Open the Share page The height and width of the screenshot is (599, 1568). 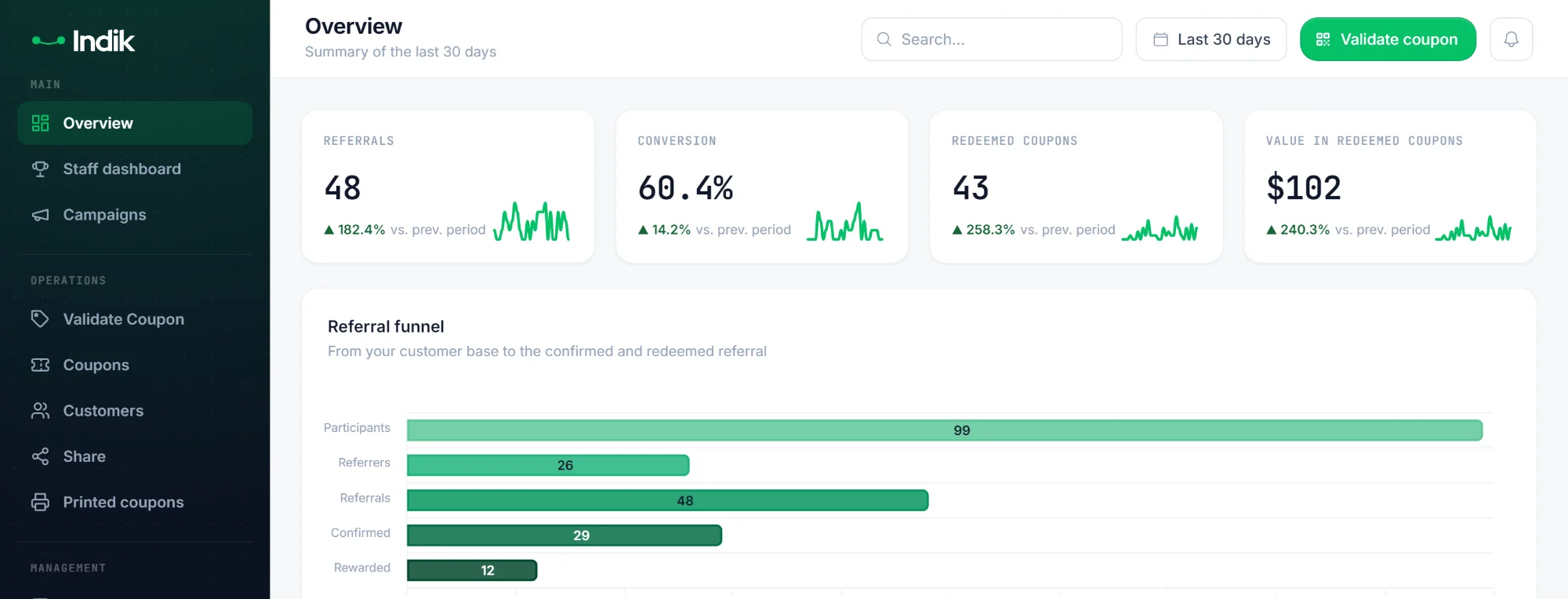[135, 456]
